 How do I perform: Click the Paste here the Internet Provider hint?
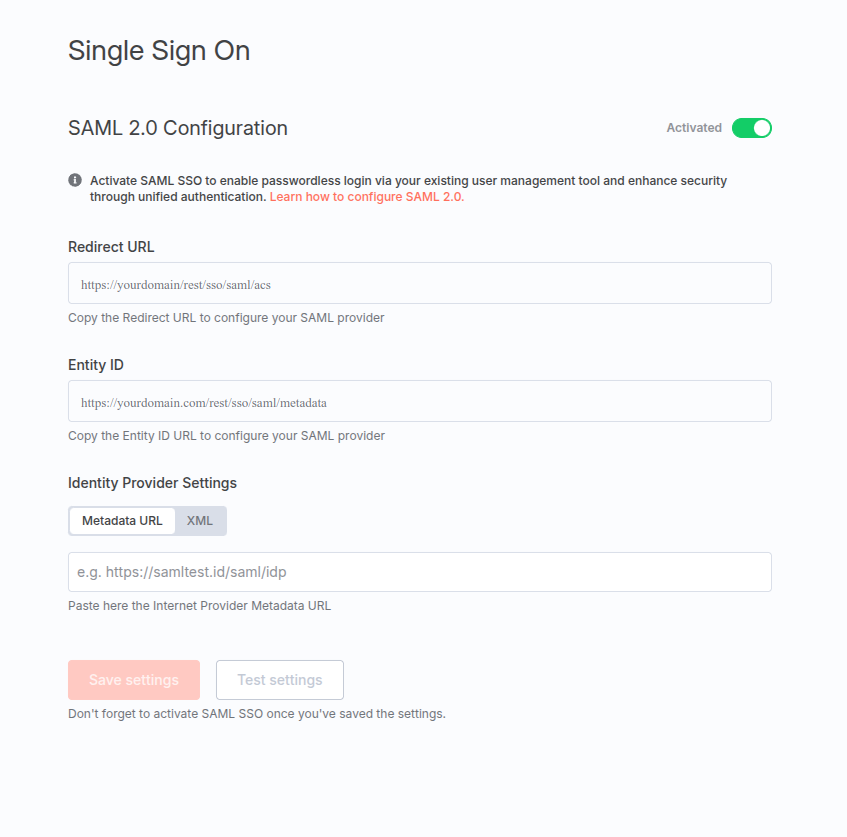(x=199, y=606)
